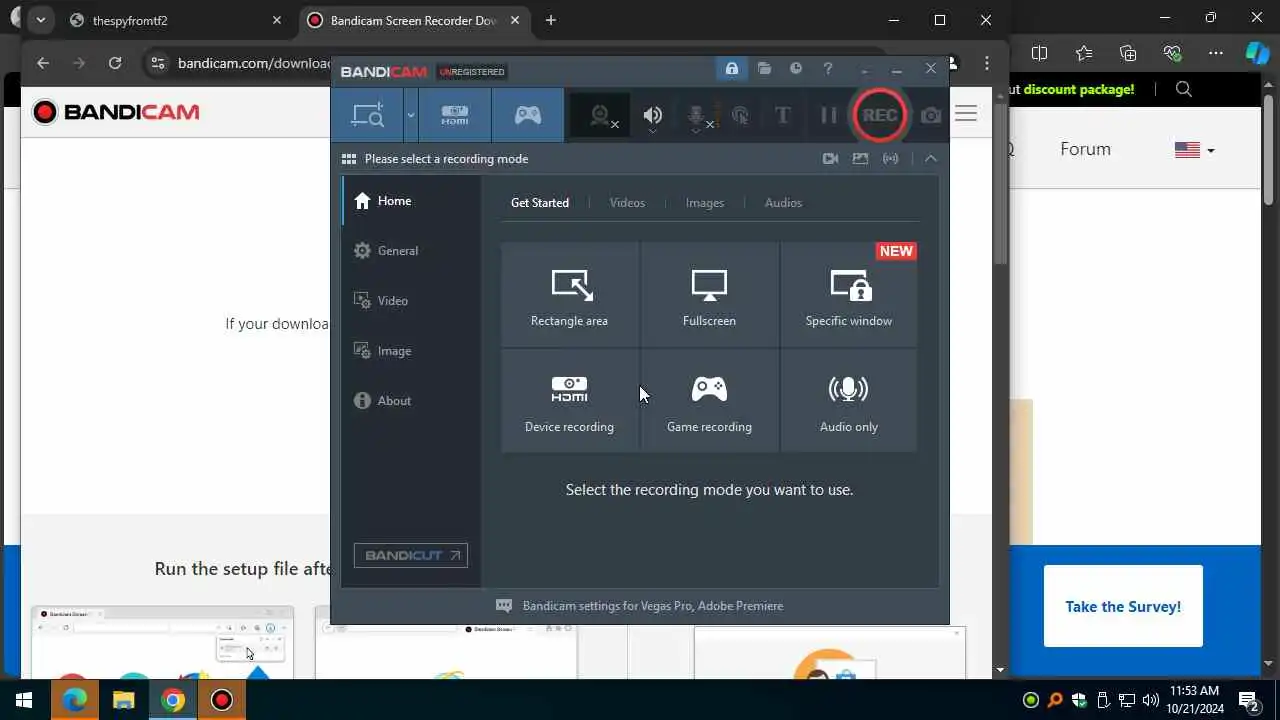Click the Take the Survey! button
The width and height of the screenshot is (1280, 720).
coord(1123,606)
